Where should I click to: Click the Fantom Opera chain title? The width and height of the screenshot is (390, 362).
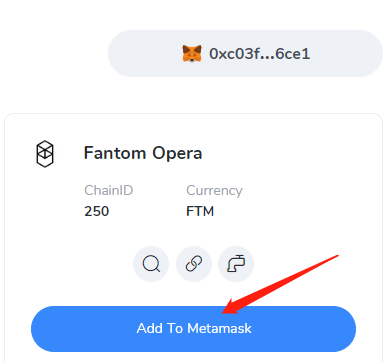pyautogui.click(x=143, y=153)
